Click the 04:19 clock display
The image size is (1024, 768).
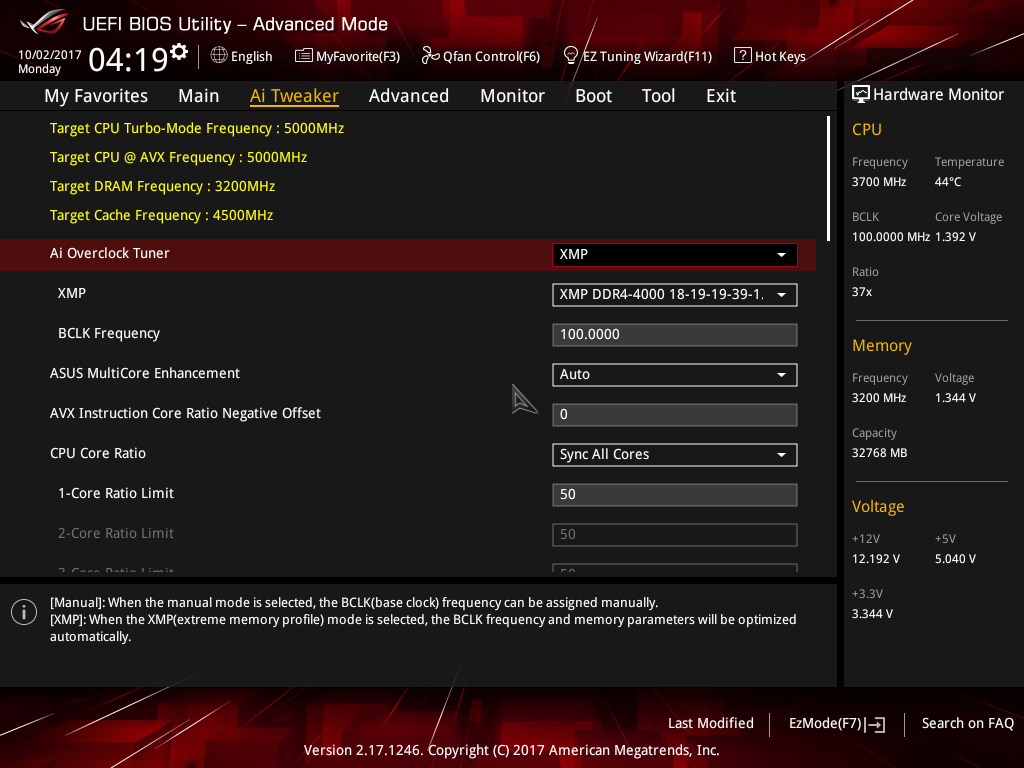[129, 60]
